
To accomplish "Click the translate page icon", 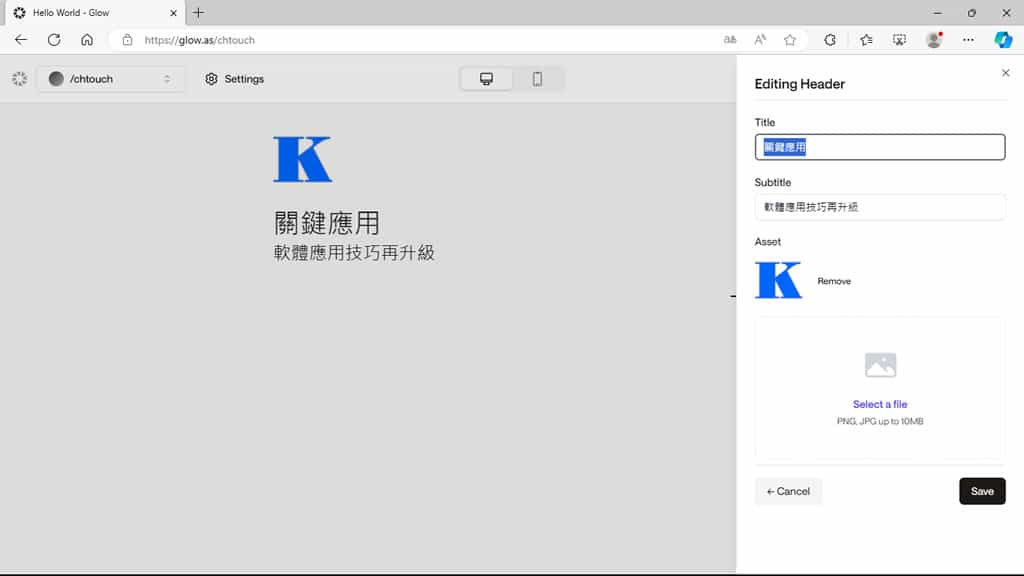I will (729, 40).
